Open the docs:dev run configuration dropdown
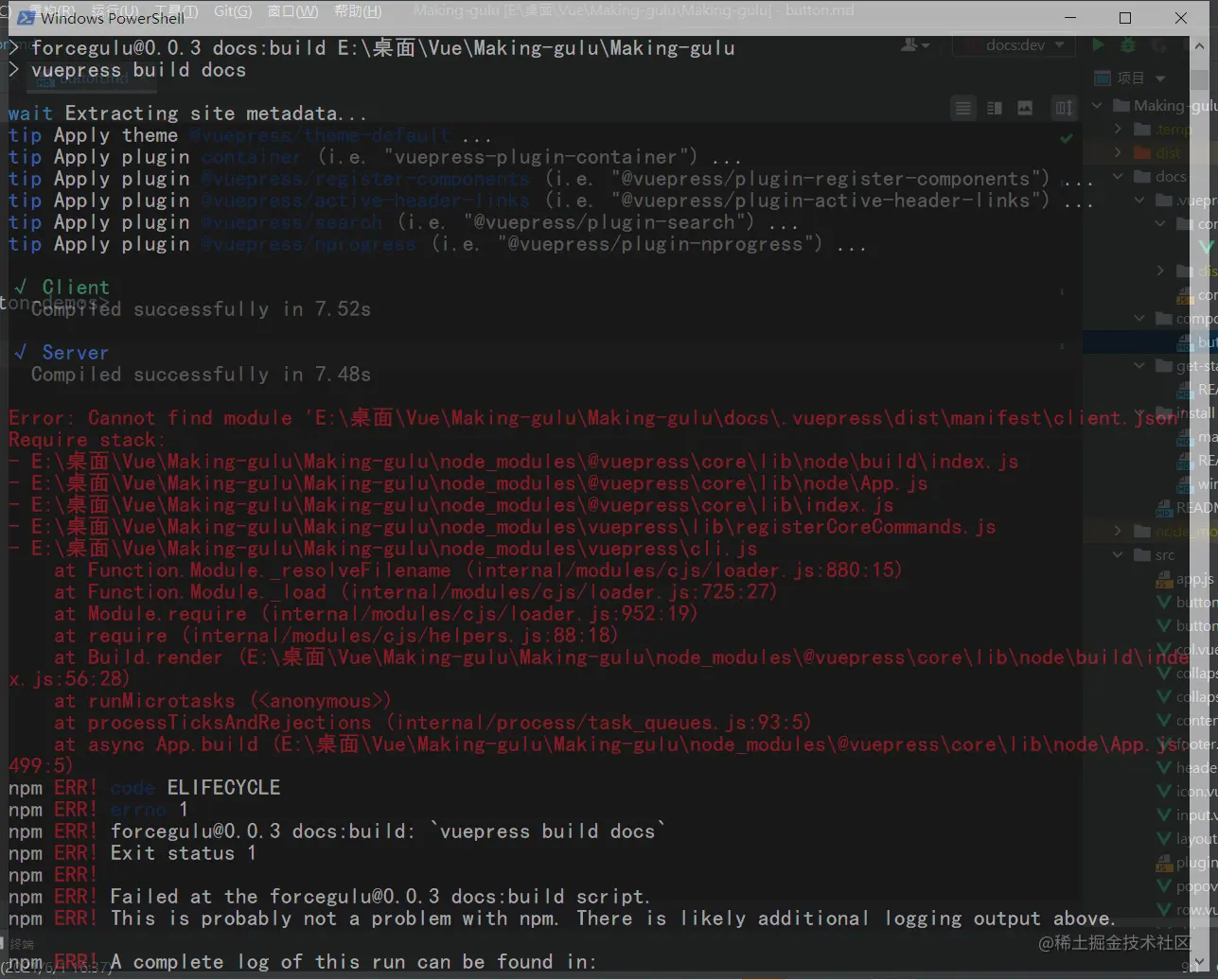1218x980 pixels. 1015,44
